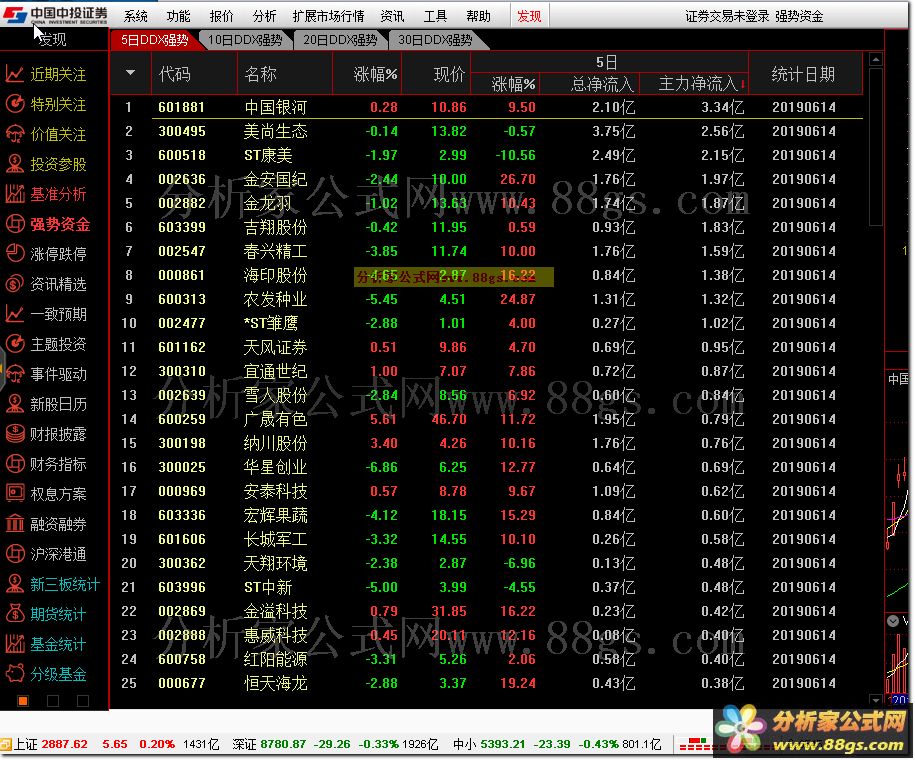Open the 功能 menu
Image resolution: width=915 pixels, height=760 pixels.
click(178, 16)
